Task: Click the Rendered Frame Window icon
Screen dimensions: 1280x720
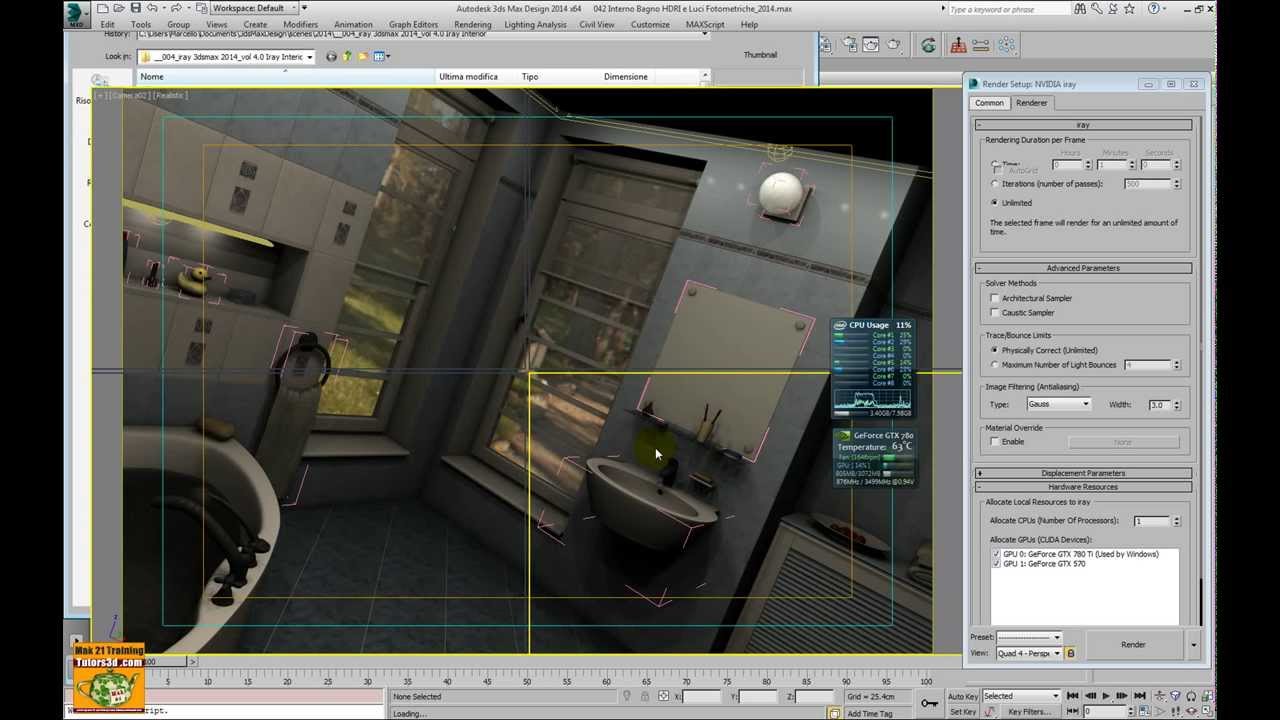Action: click(x=870, y=45)
